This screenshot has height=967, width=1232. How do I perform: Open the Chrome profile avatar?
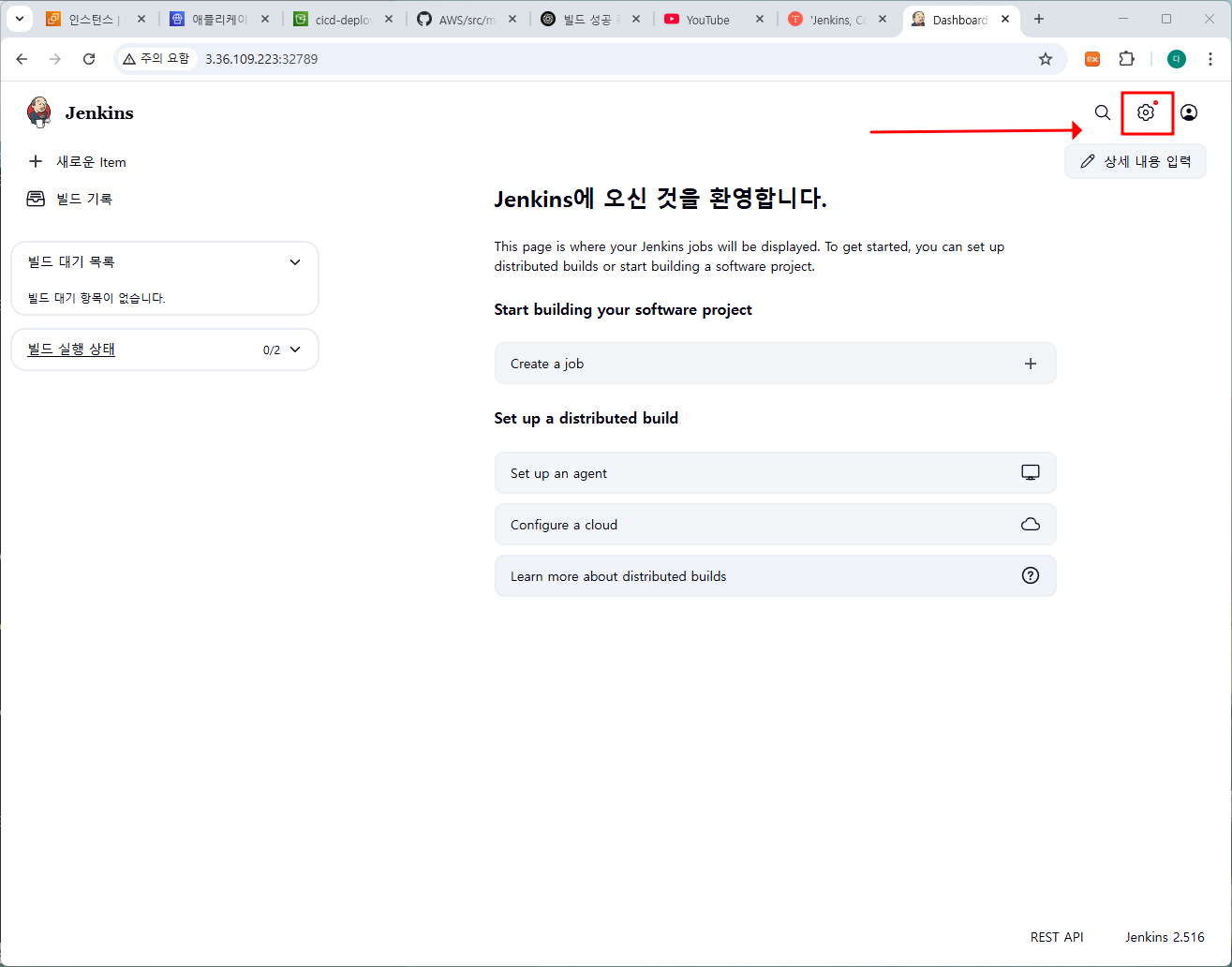[1177, 59]
